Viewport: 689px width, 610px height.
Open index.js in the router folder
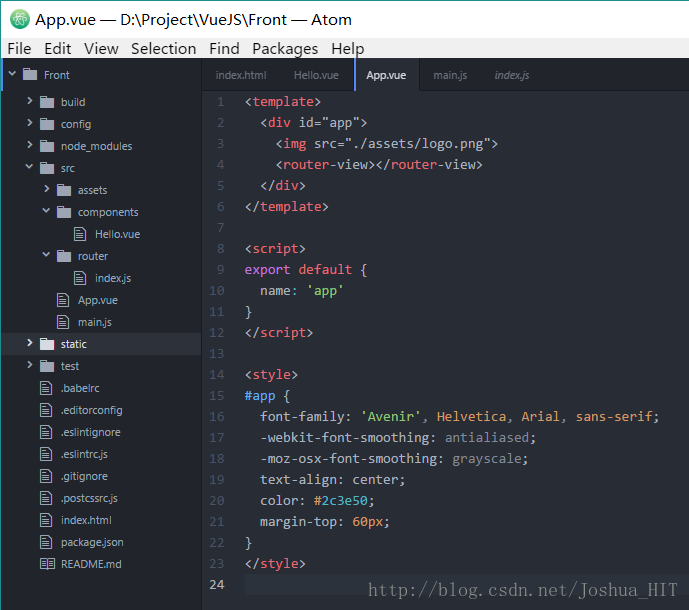[x=113, y=278]
